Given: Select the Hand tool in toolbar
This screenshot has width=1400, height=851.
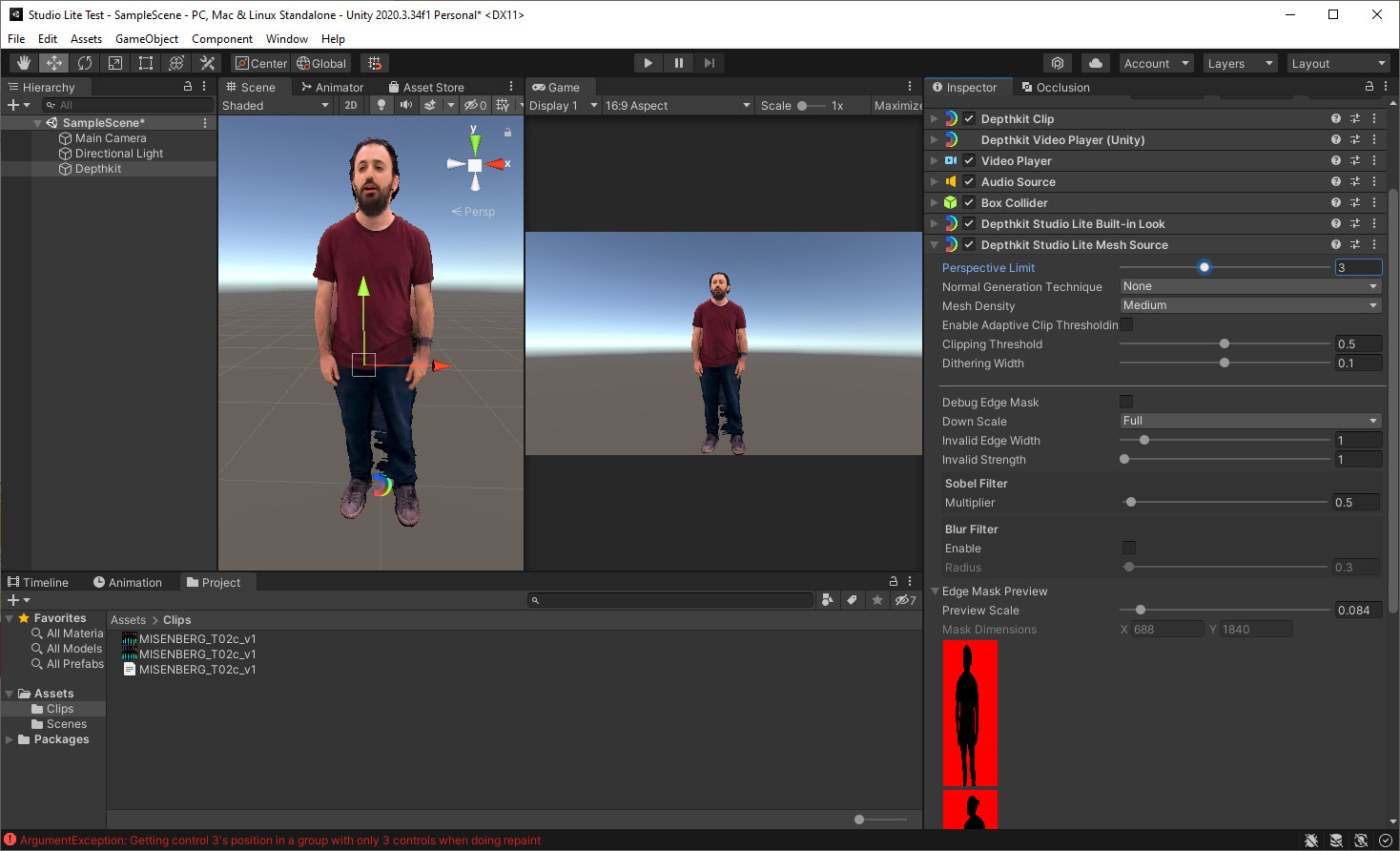Looking at the screenshot, I should pos(24,63).
